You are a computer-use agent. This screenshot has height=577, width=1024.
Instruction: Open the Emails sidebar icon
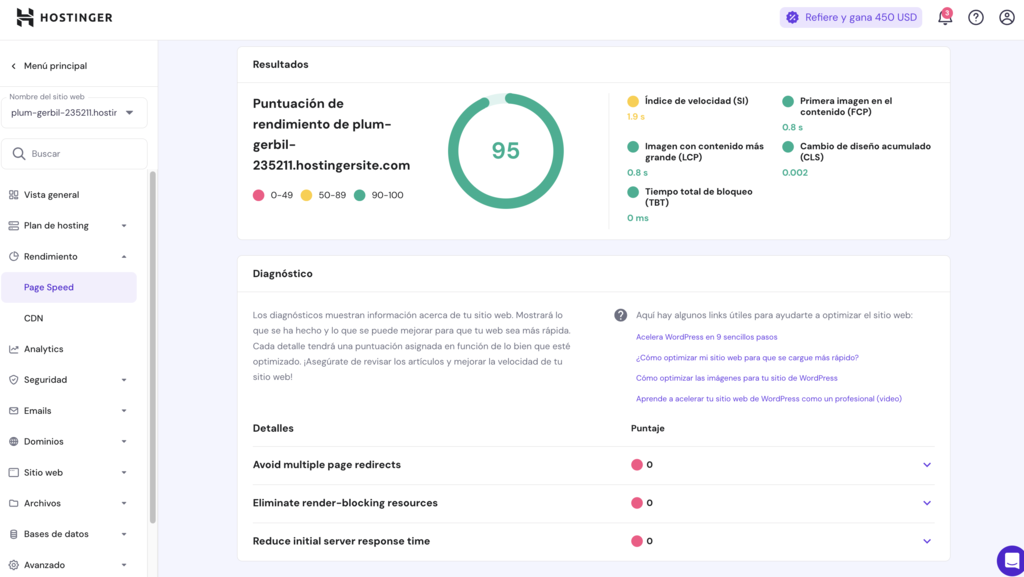coord(14,410)
